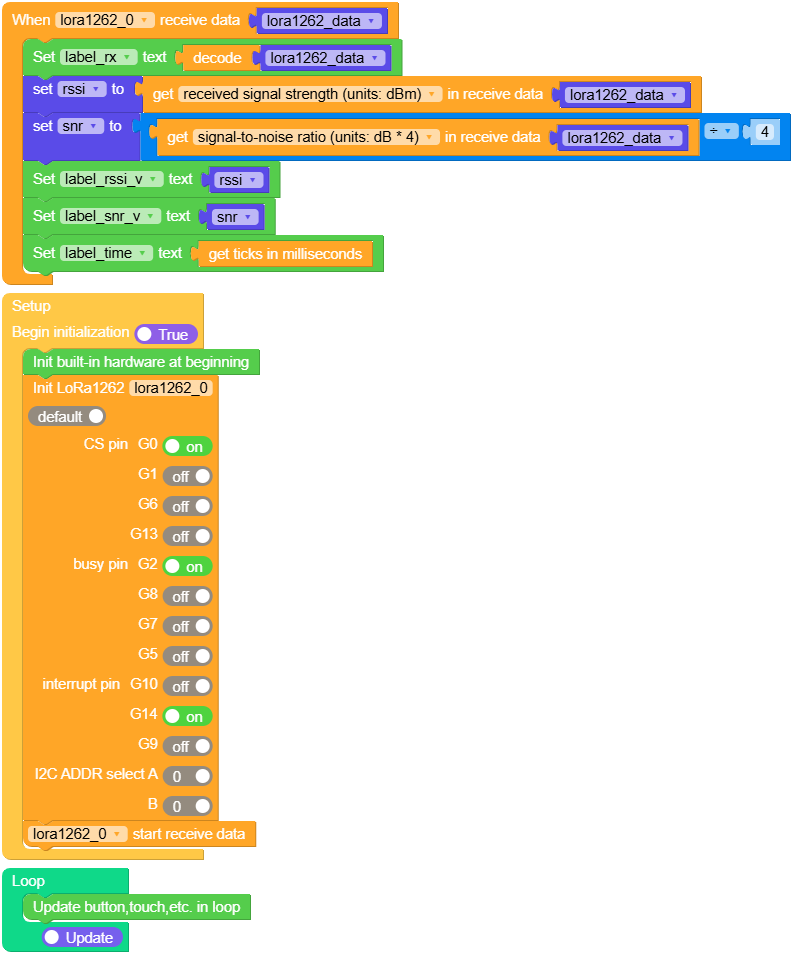Open received signal strength dropdown

coord(310,94)
